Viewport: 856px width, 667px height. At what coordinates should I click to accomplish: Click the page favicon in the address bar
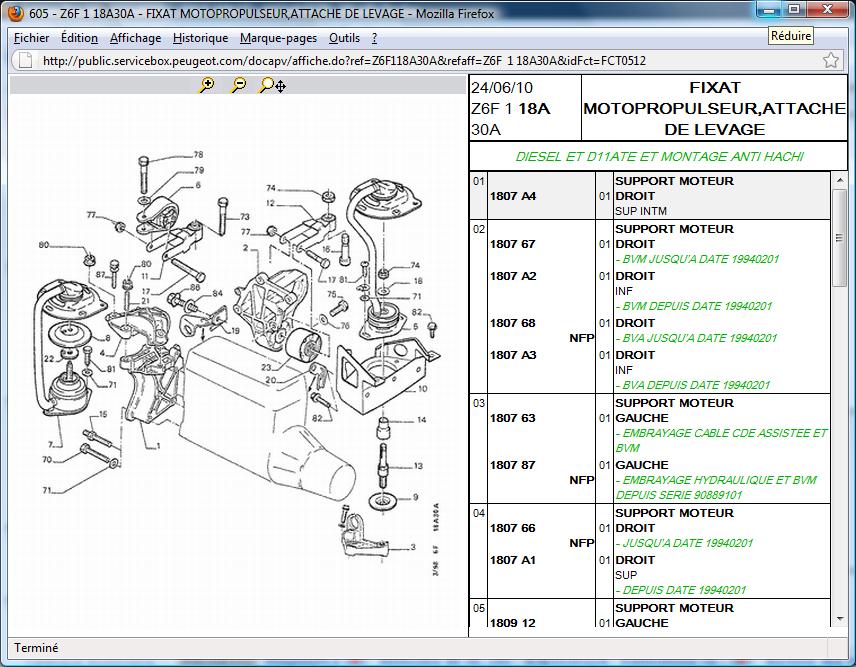pos(25,61)
